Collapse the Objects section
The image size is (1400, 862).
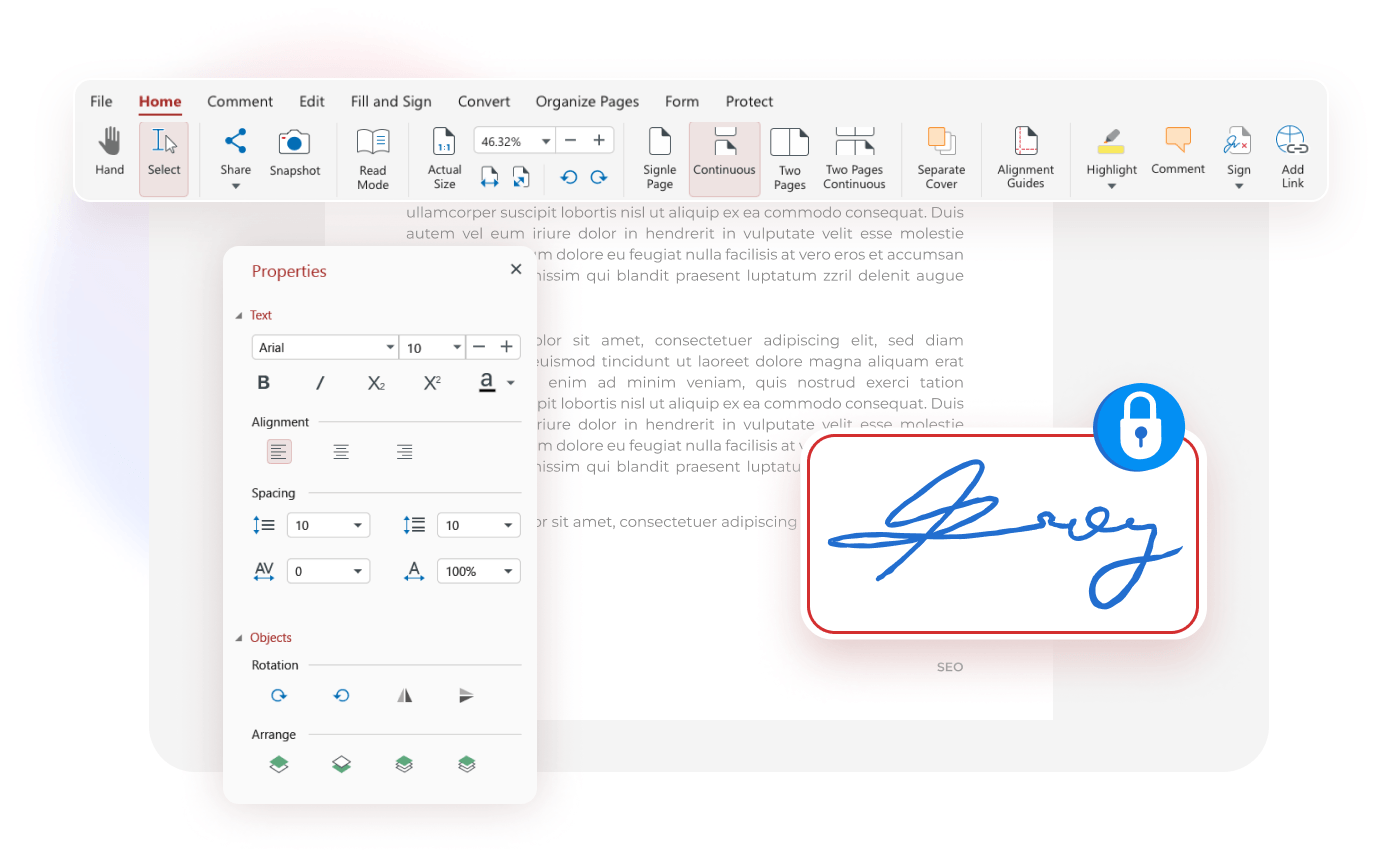click(x=239, y=637)
